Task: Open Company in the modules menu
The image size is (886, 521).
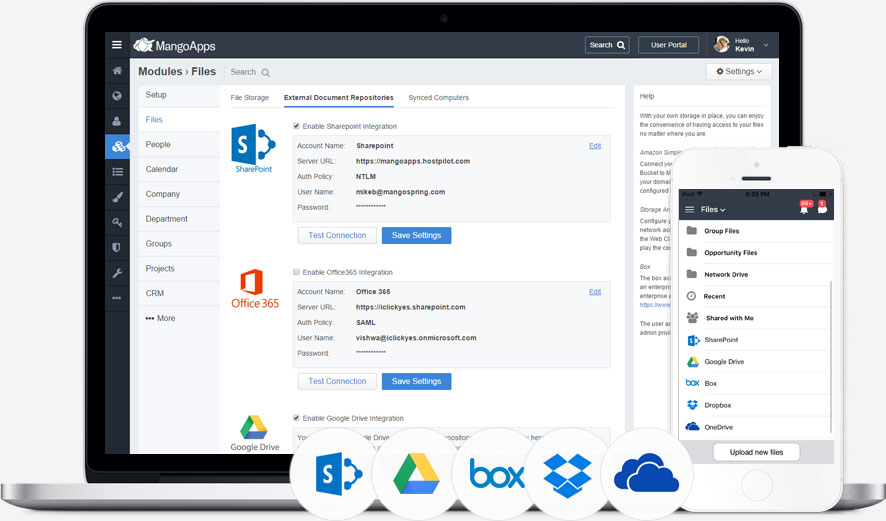Action: click(179, 194)
